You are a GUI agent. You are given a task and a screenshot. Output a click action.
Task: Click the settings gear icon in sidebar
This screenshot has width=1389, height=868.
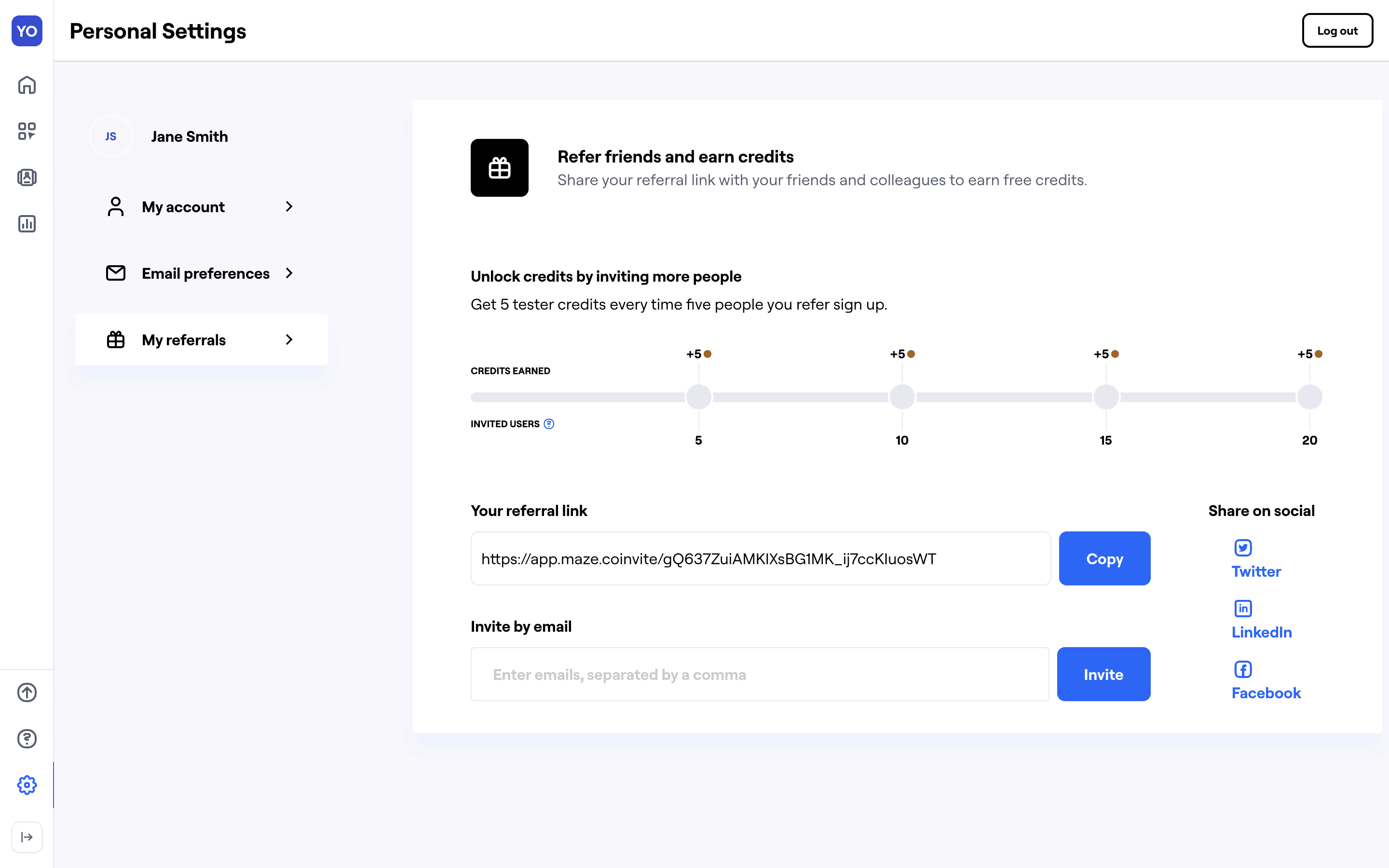27,785
